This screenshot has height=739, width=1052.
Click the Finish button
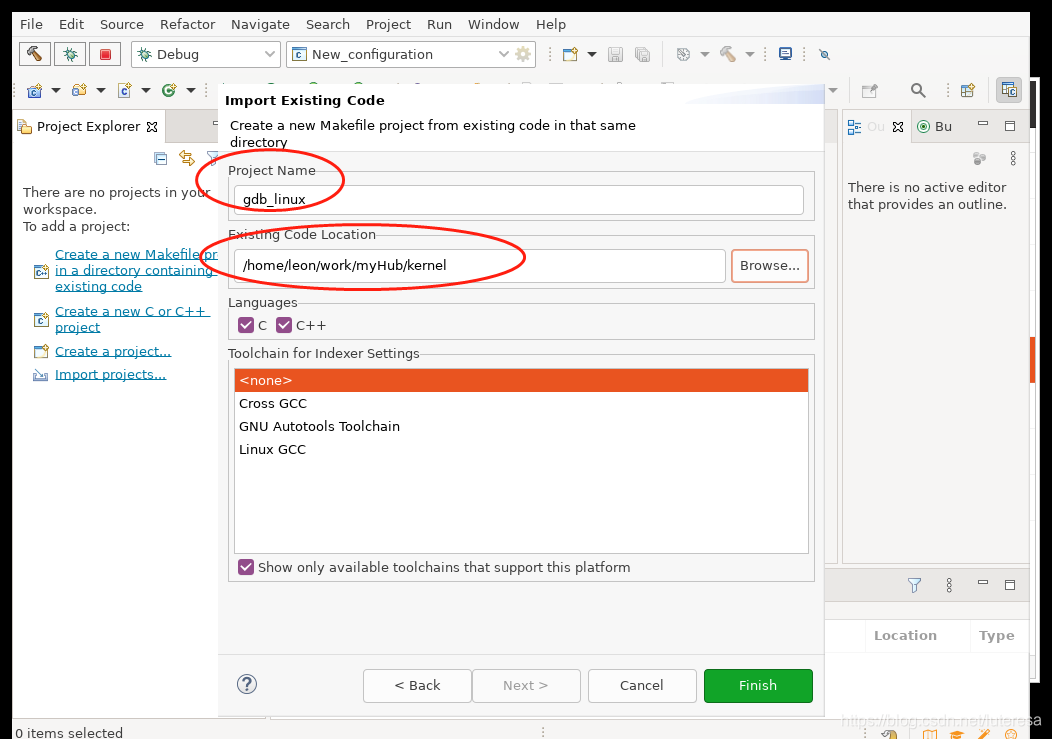tap(758, 685)
